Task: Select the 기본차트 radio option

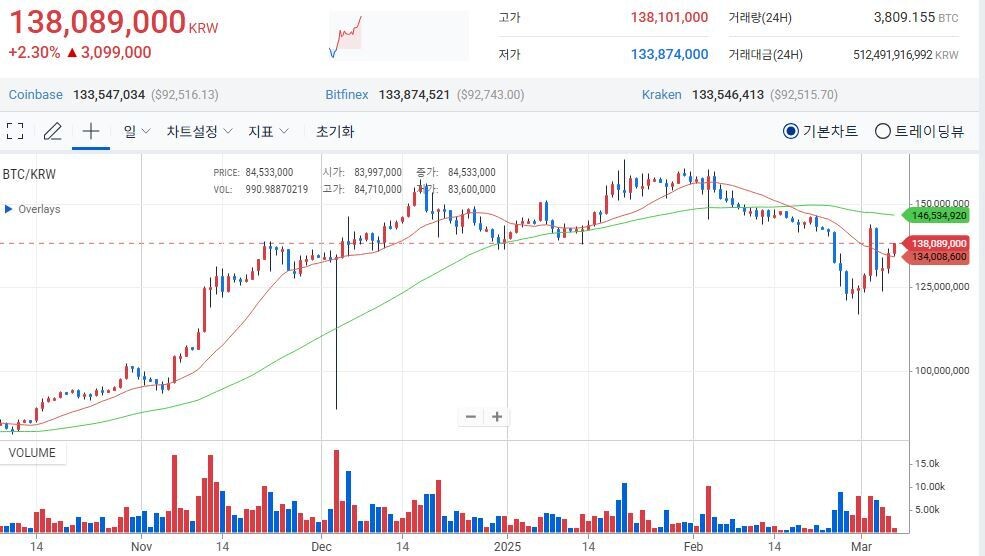Action: [790, 131]
